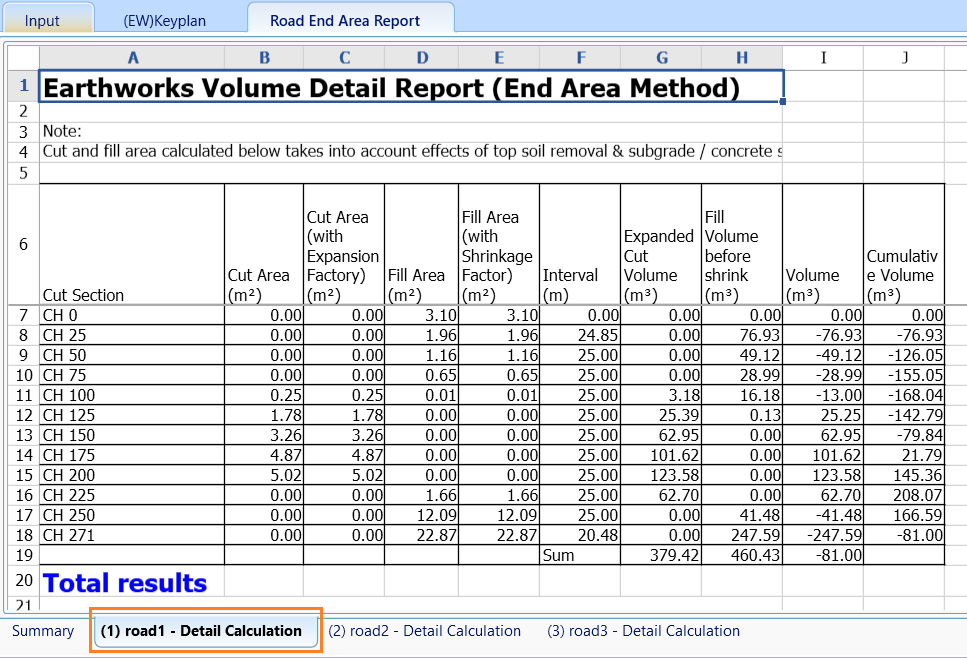Select column F header

coord(580,58)
